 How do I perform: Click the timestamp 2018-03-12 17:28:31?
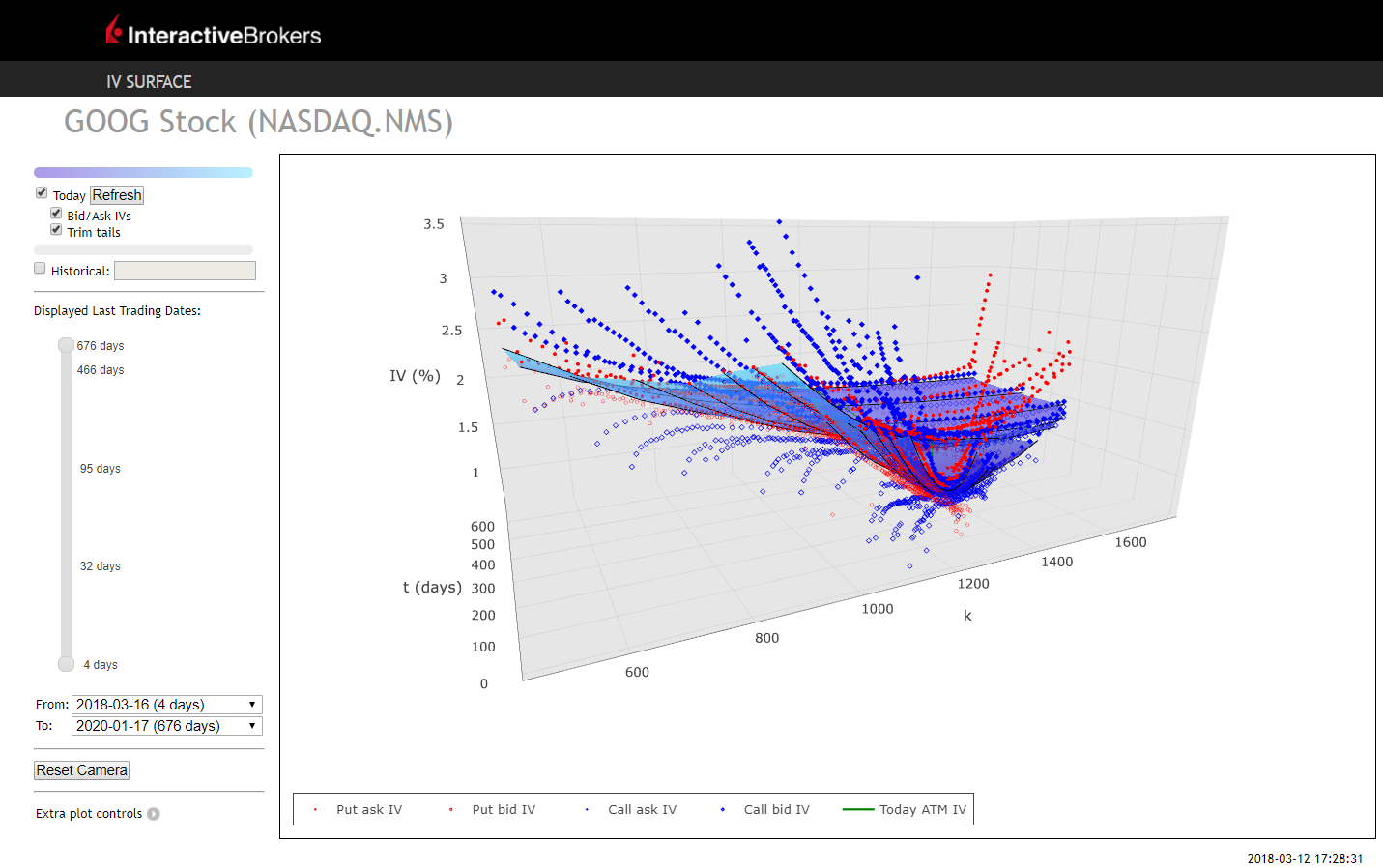coord(1305,858)
